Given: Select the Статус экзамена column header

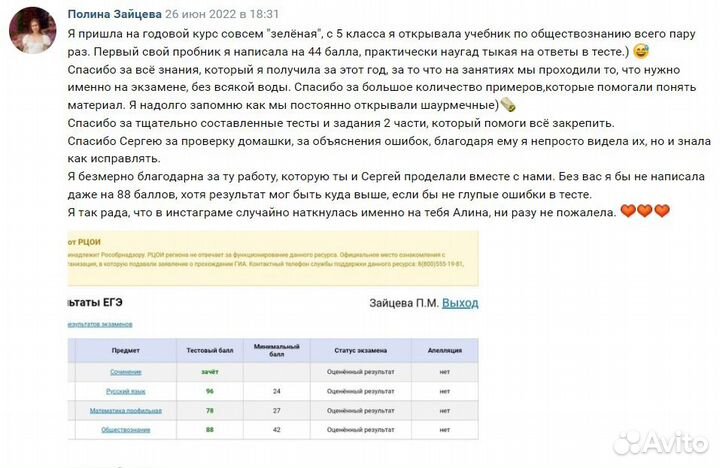Looking at the screenshot, I should click(361, 350).
